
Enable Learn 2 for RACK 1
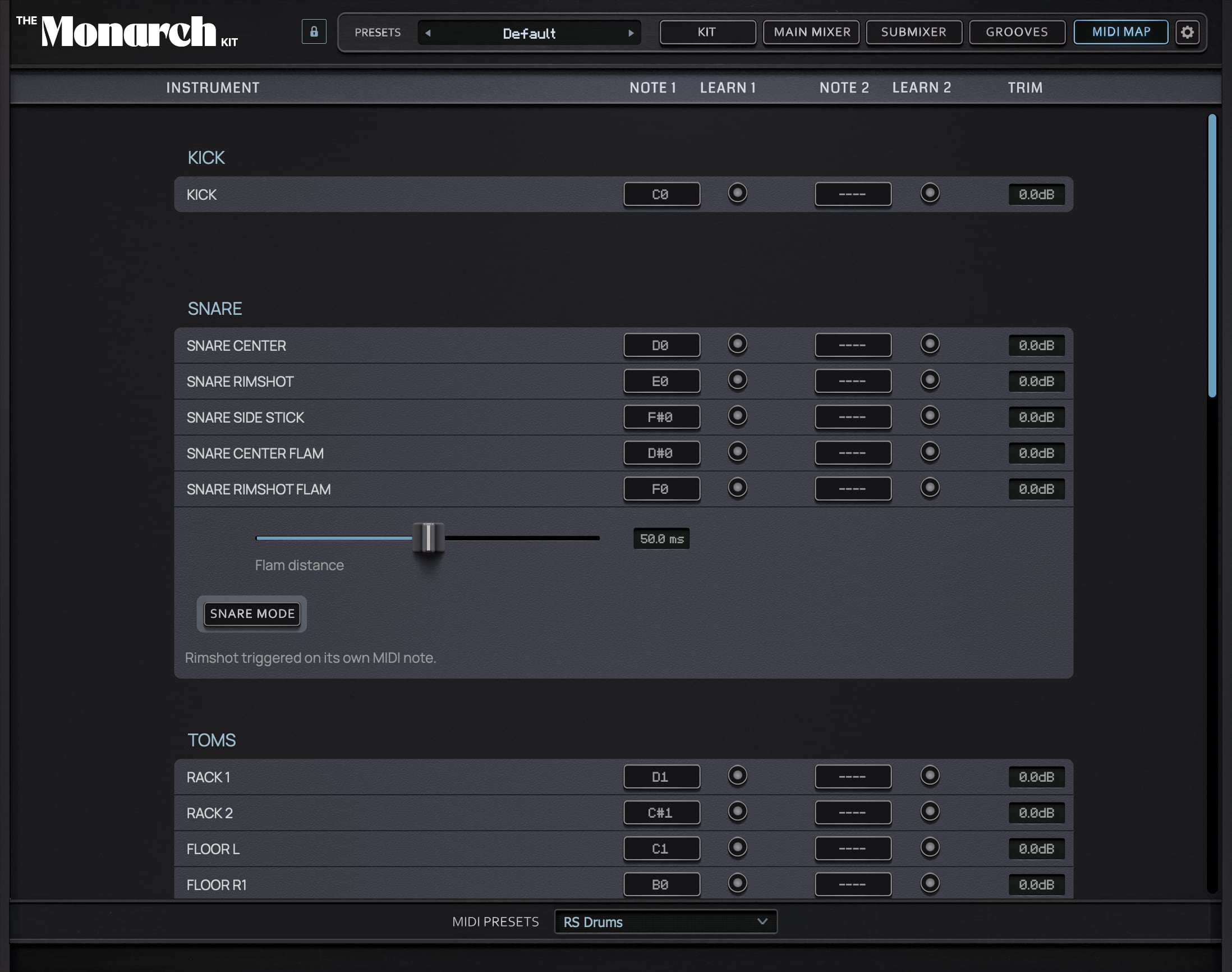tap(930, 775)
